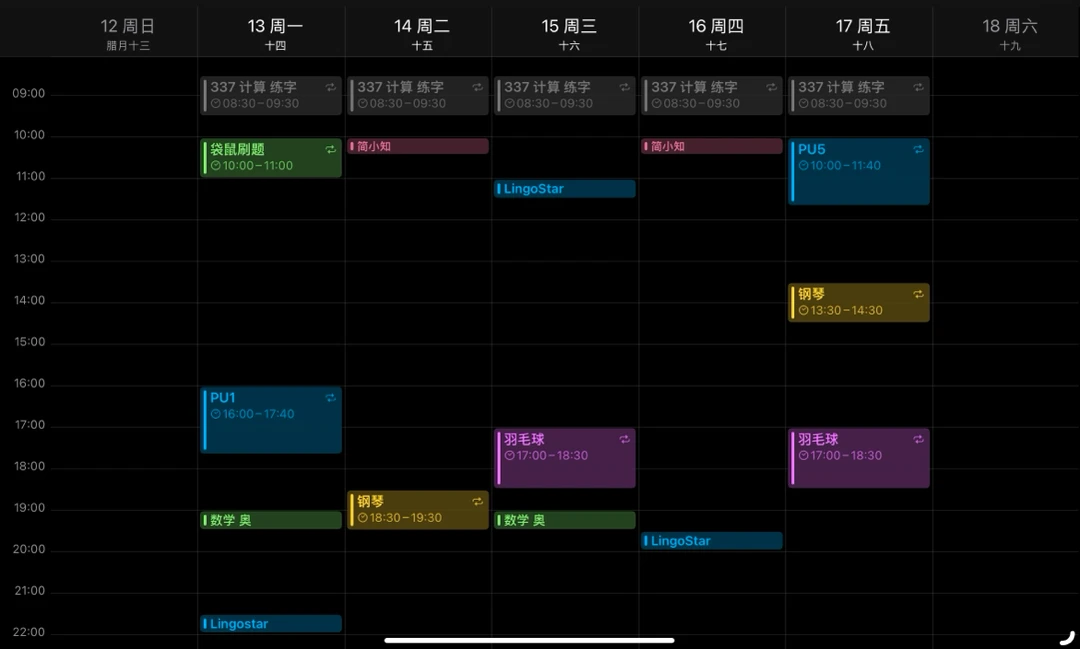Click repeat icon on Friday's 羽毛球 event
The height and width of the screenshot is (649, 1080).
click(x=918, y=440)
